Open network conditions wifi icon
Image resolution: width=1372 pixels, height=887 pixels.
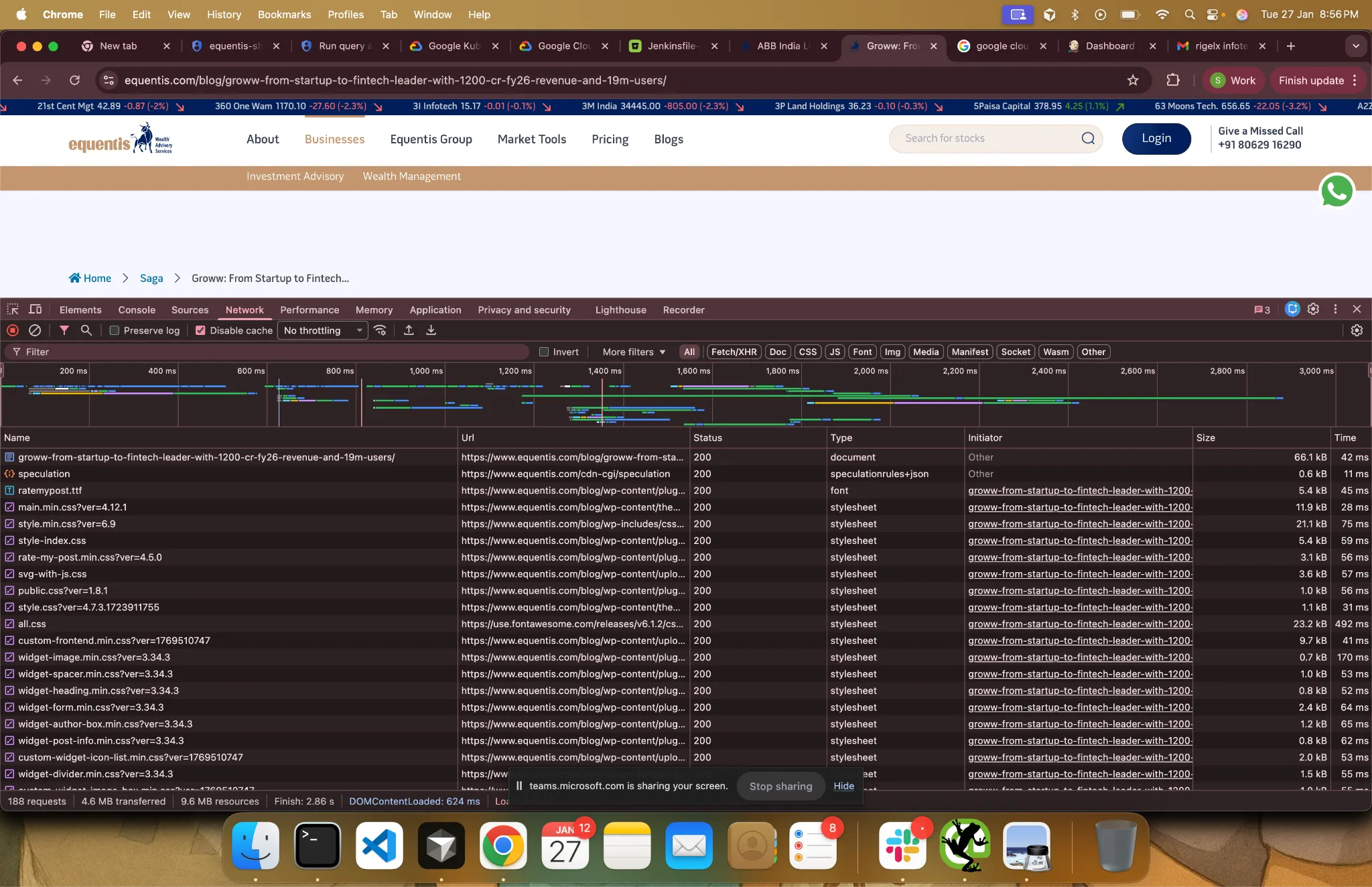pyautogui.click(x=381, y=330)
